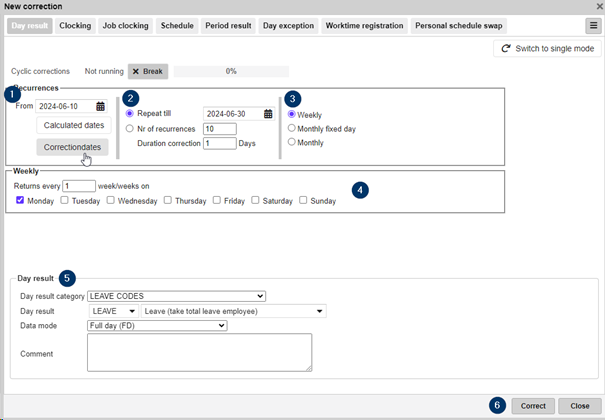Switch to Personal schedule swap tab

click(459, 26)
